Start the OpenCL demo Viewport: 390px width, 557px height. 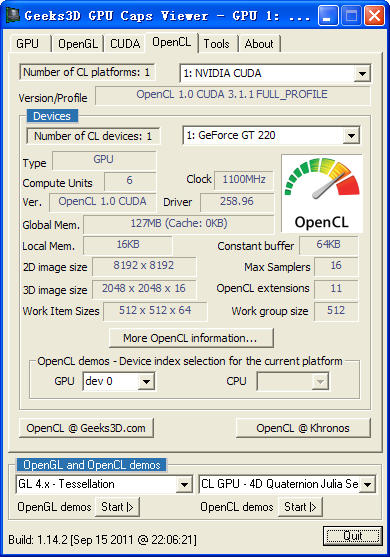pos(300,507)
